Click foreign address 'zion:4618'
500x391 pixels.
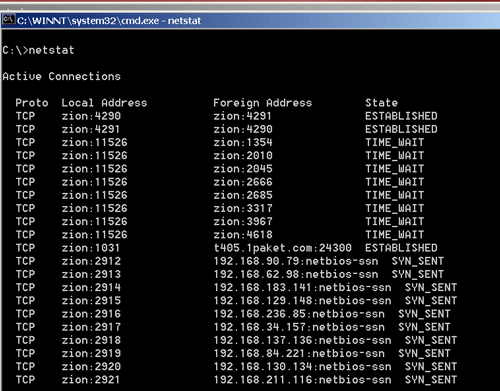tap(243, 235)
